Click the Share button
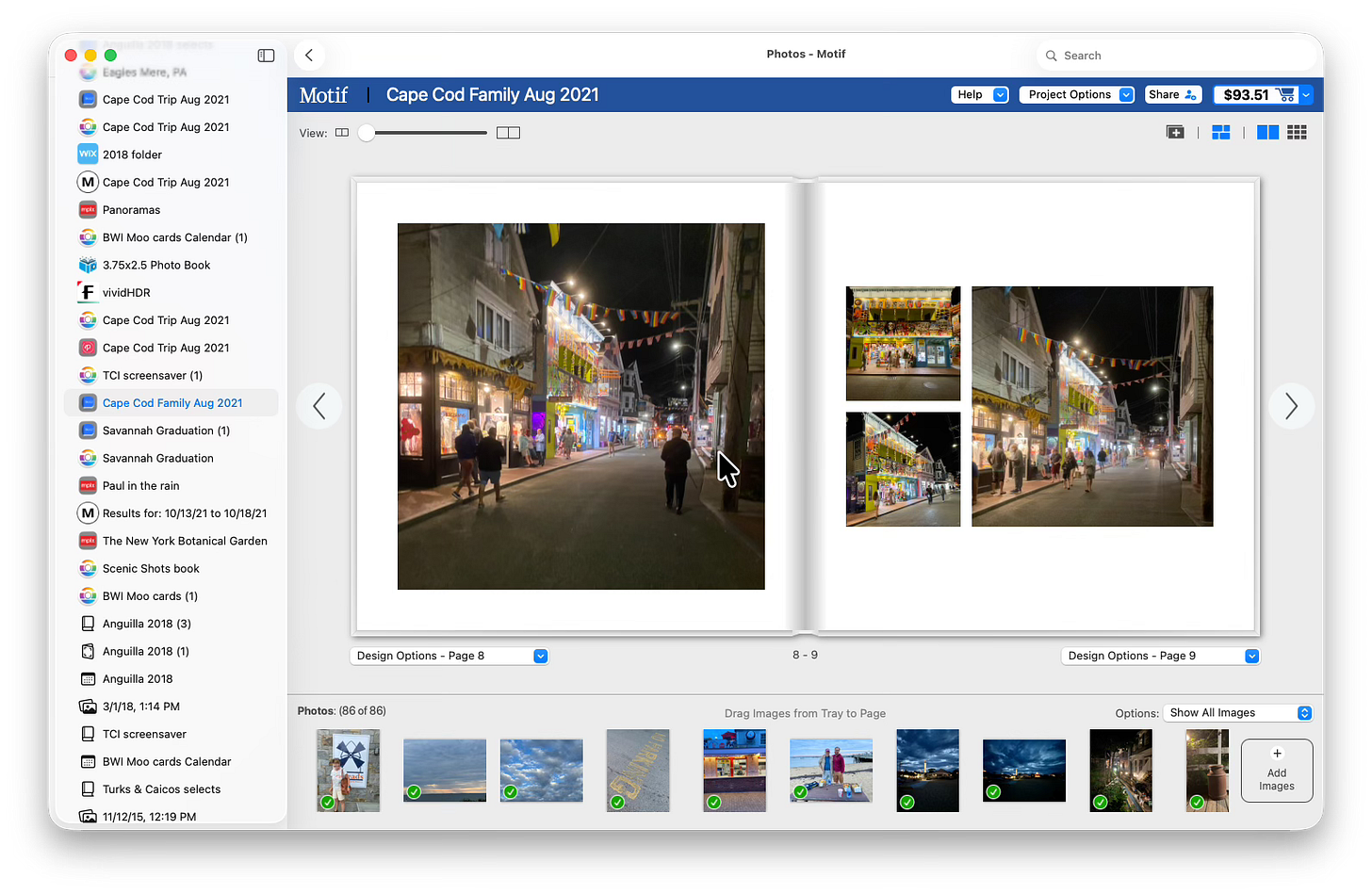 tap(1172, 94)
